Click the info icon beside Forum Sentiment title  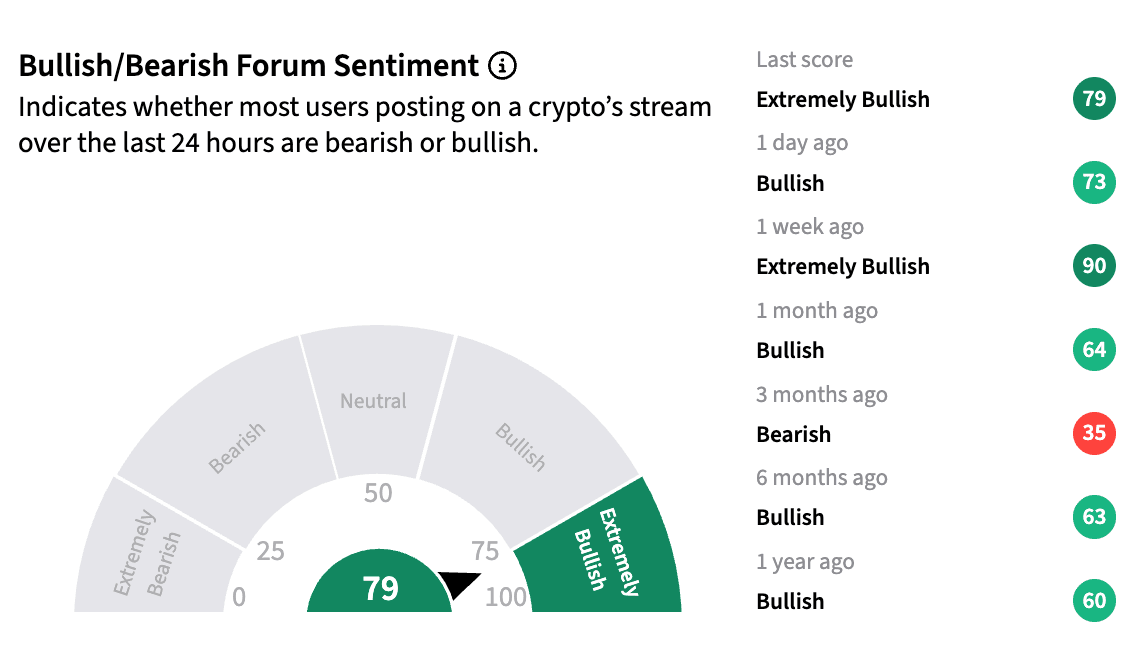pyautogui.click(x=502, y=65)
